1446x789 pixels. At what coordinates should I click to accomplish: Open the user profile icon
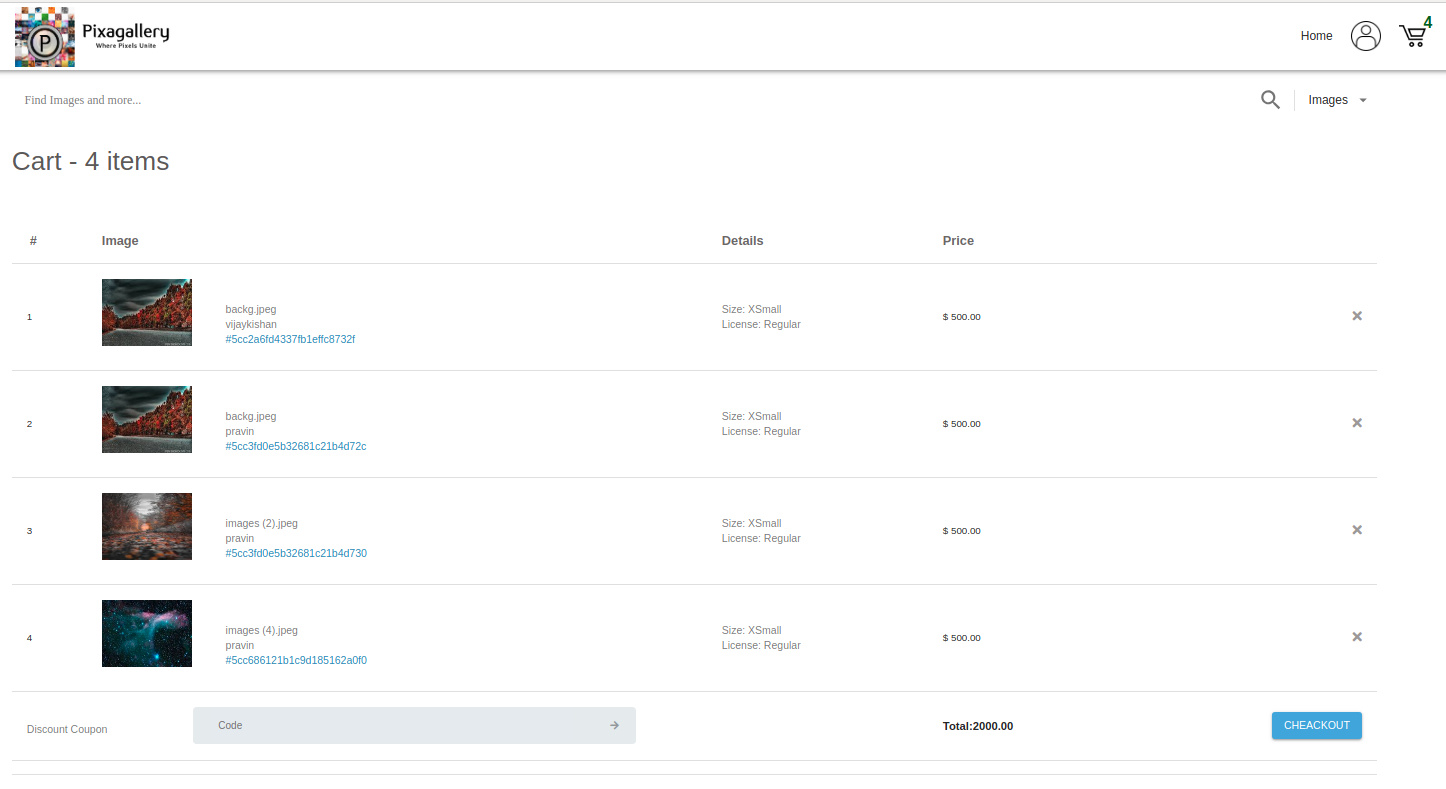1365,36
